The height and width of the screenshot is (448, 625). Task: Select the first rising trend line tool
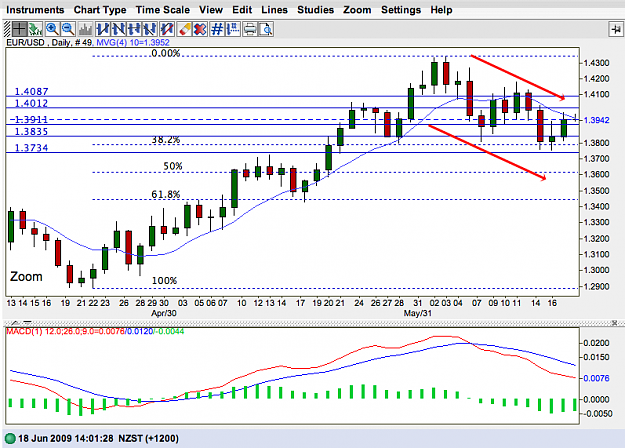point(102,29)
